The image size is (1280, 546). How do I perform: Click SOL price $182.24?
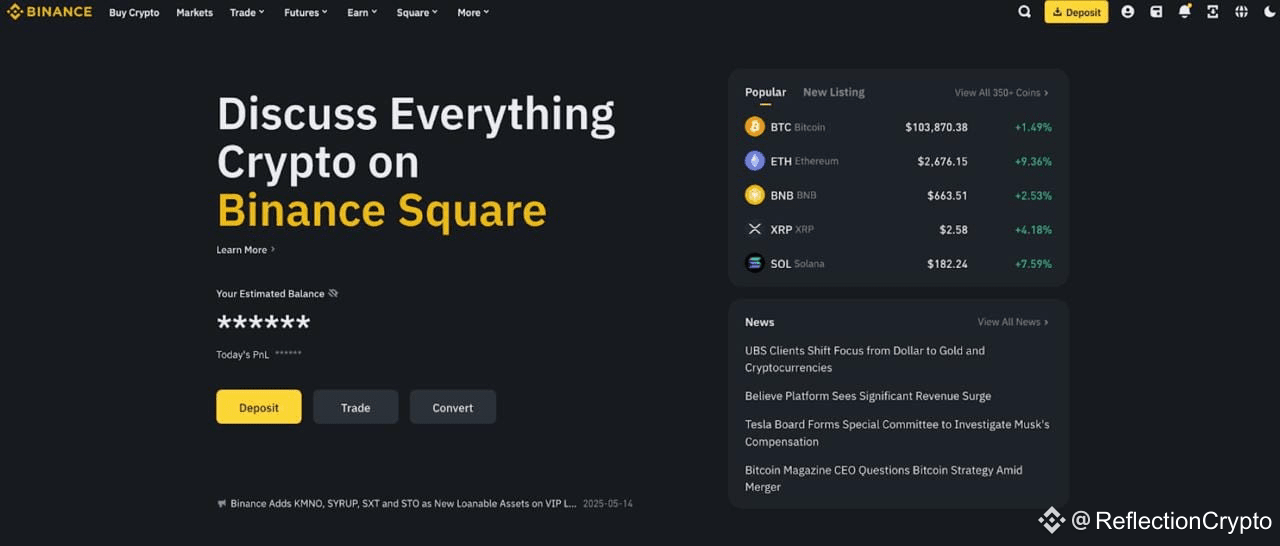947,264
